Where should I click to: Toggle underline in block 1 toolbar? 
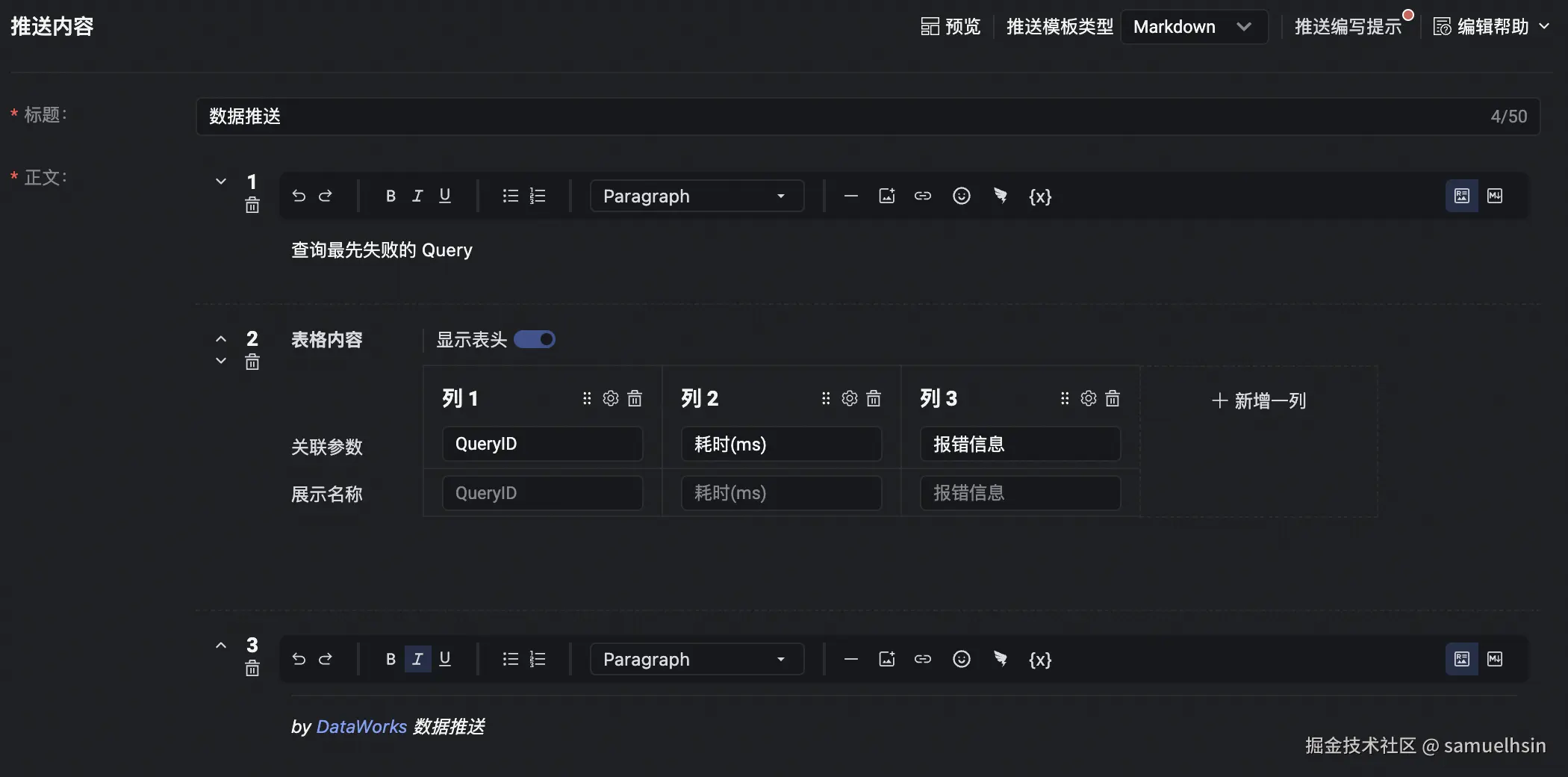coord(445,196)
